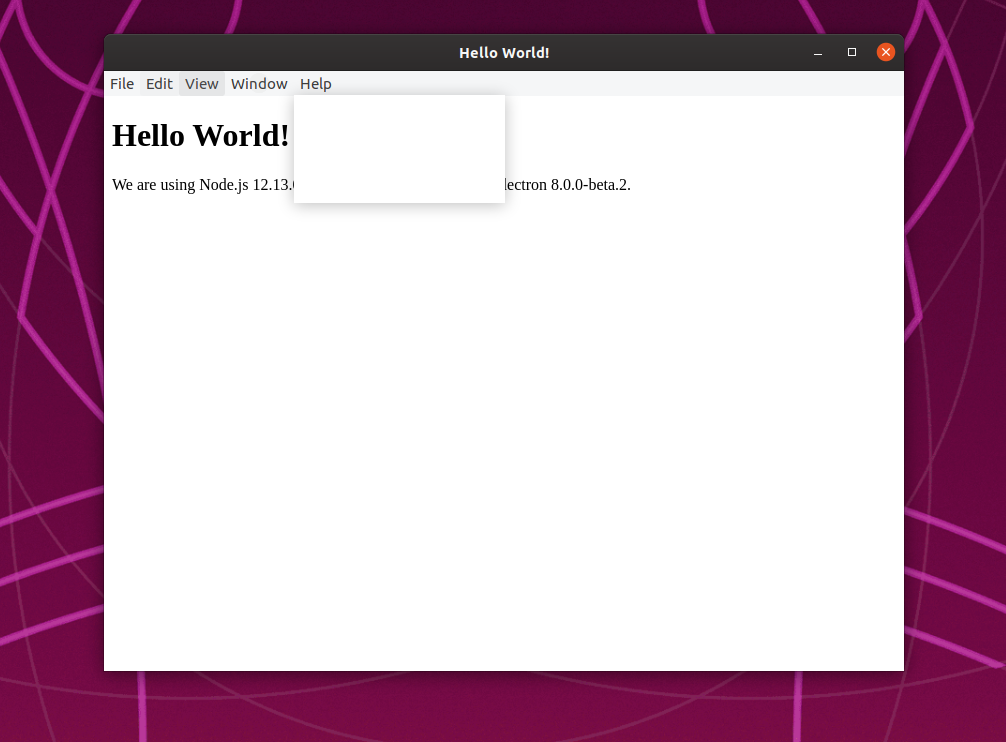The height and width of the screenshot is (742, 1006).
Task: Click the Hello World! title bar text
Action: [504, 52]
